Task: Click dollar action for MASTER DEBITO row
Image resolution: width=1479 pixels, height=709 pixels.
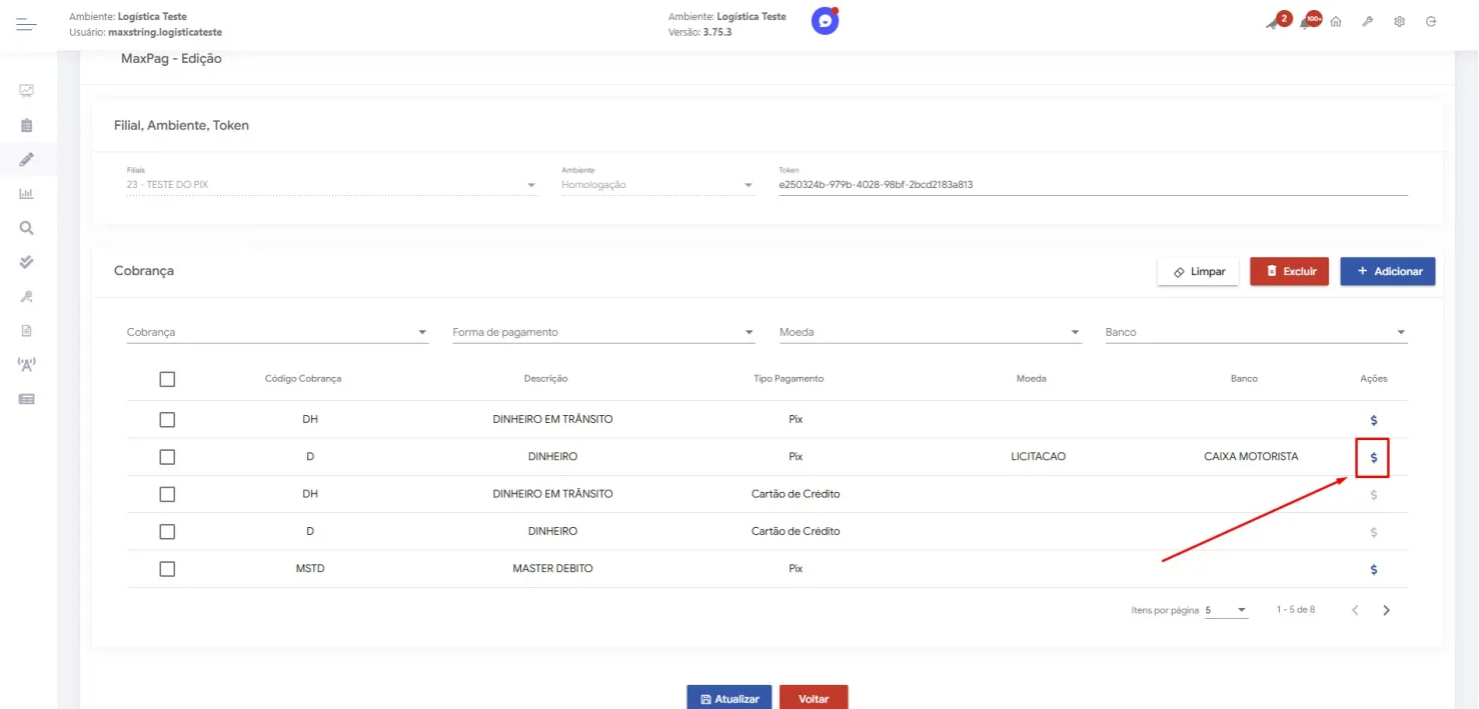Action: coord(1373,569)
